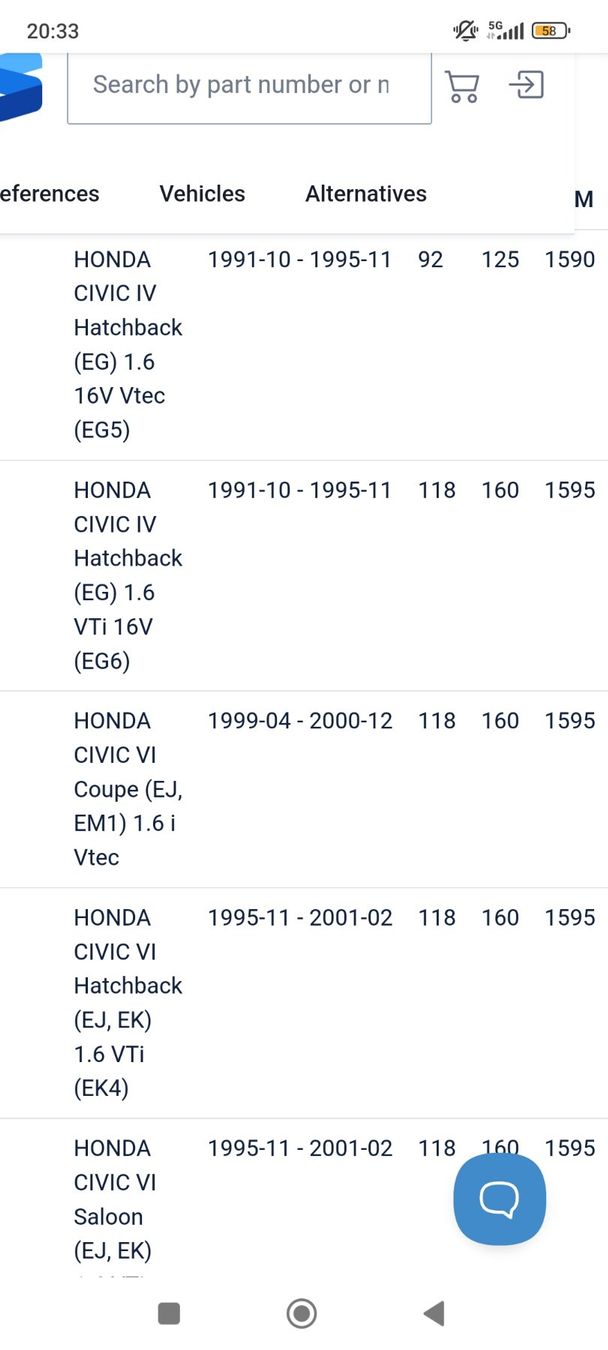Viewport: 608px width, 1350px height.
Task: Open Honda Civic VI Hatchback EK4 entry
Action: coord(128,1002)
